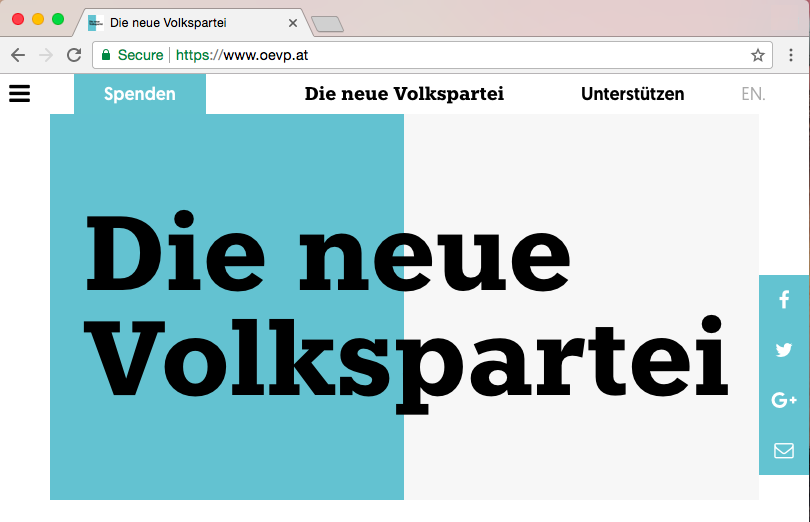Click the tab's favicon

coord(96,23)
